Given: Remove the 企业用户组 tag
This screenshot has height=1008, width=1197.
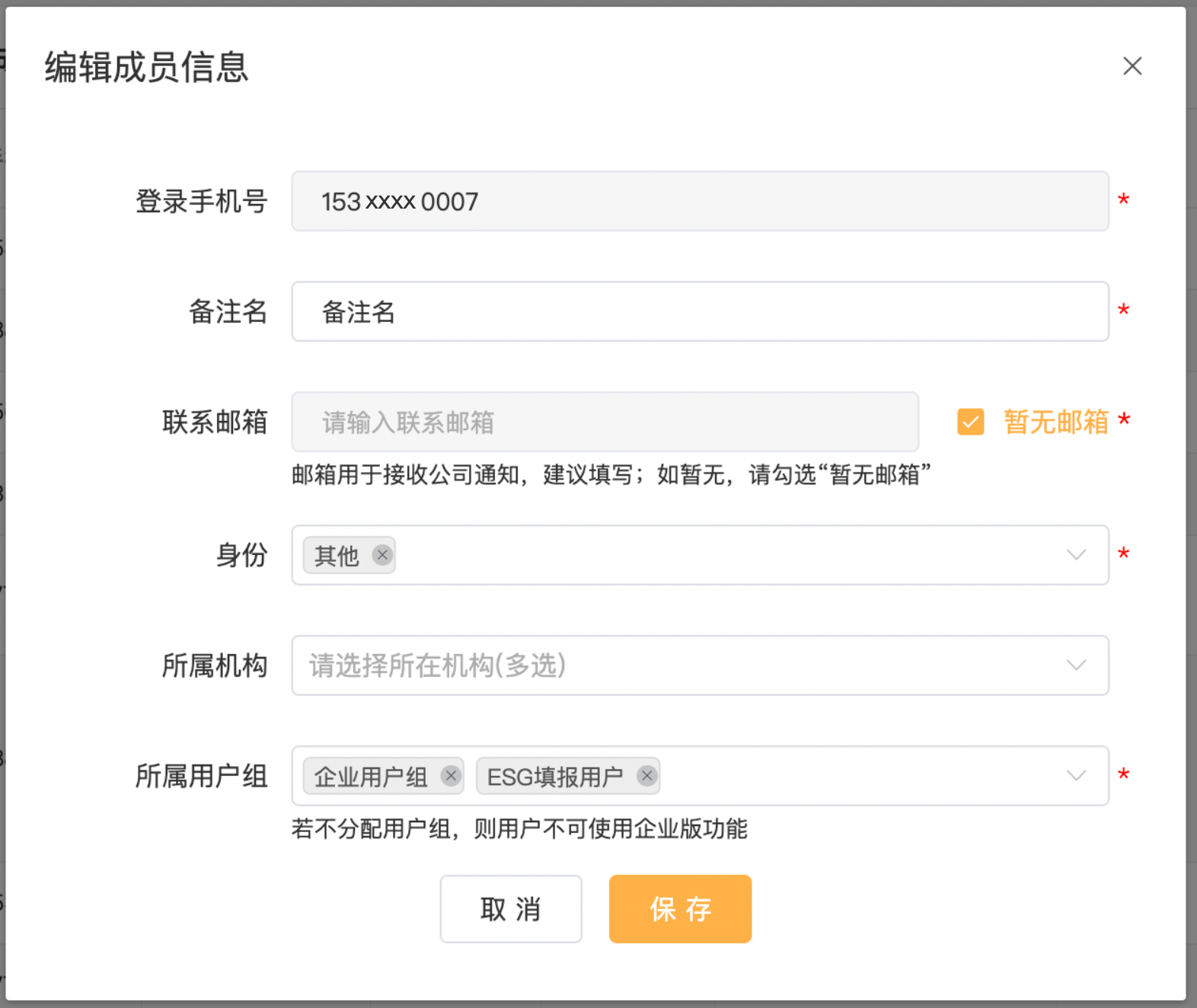Looking at the screenshot, I should point(451,776).
